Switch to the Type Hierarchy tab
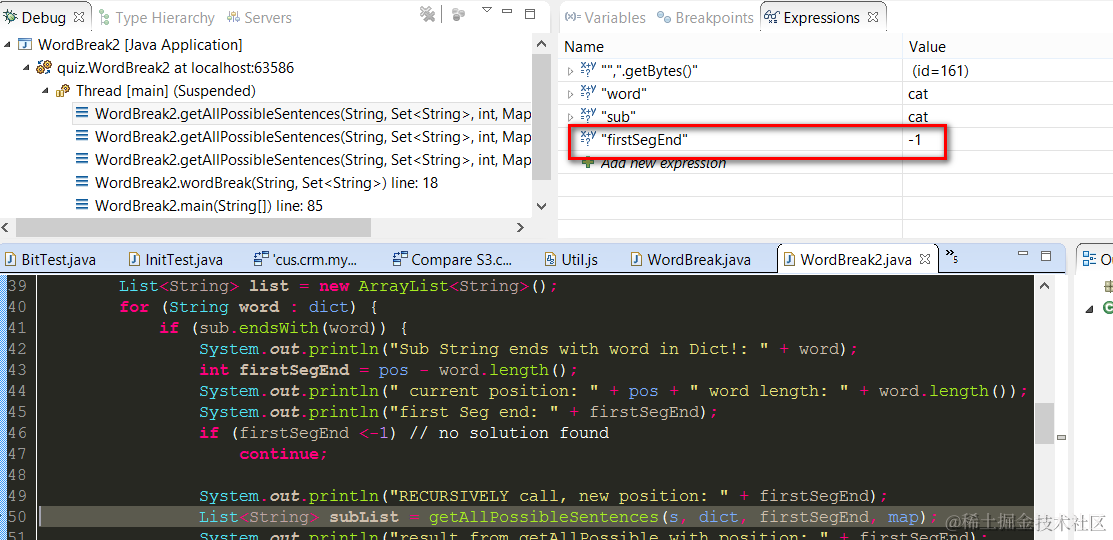The width and height of the screenshot is (1113, 540). [156, 17]
